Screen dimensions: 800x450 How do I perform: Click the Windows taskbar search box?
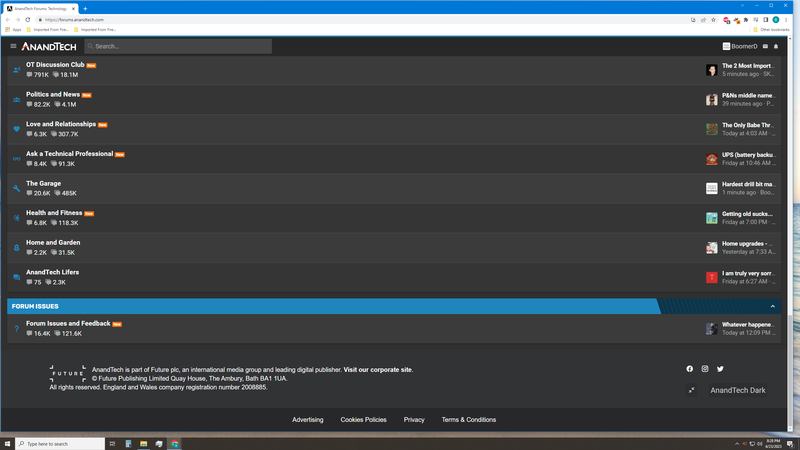point(60,444)
